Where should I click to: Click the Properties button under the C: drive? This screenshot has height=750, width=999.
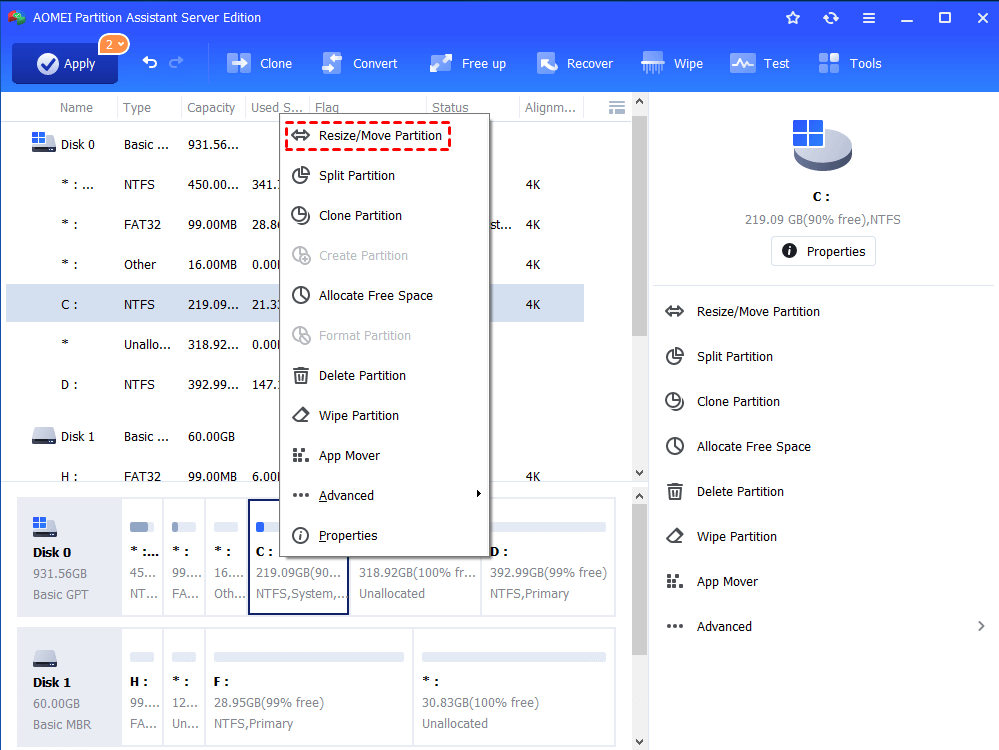pos(823,251)
